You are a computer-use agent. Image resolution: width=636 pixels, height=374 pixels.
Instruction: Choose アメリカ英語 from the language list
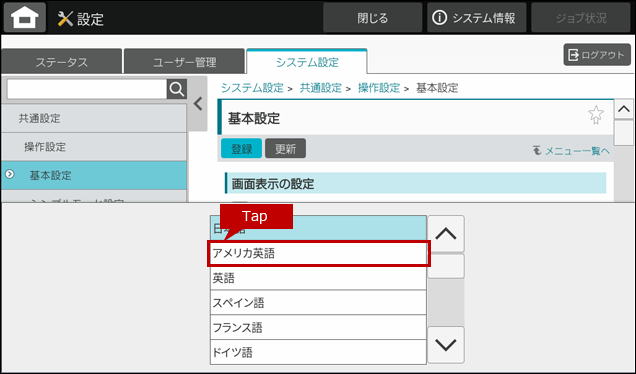point(318,254)
